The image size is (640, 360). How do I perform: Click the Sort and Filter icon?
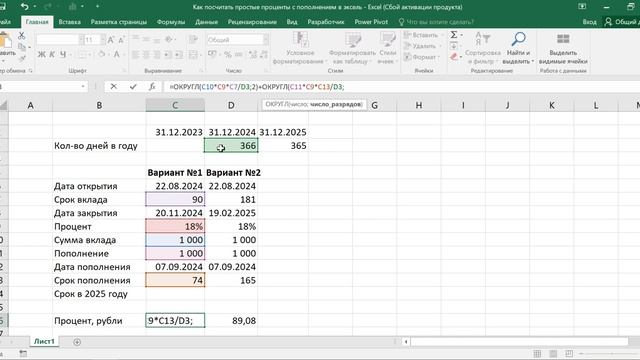pos(482,39)
